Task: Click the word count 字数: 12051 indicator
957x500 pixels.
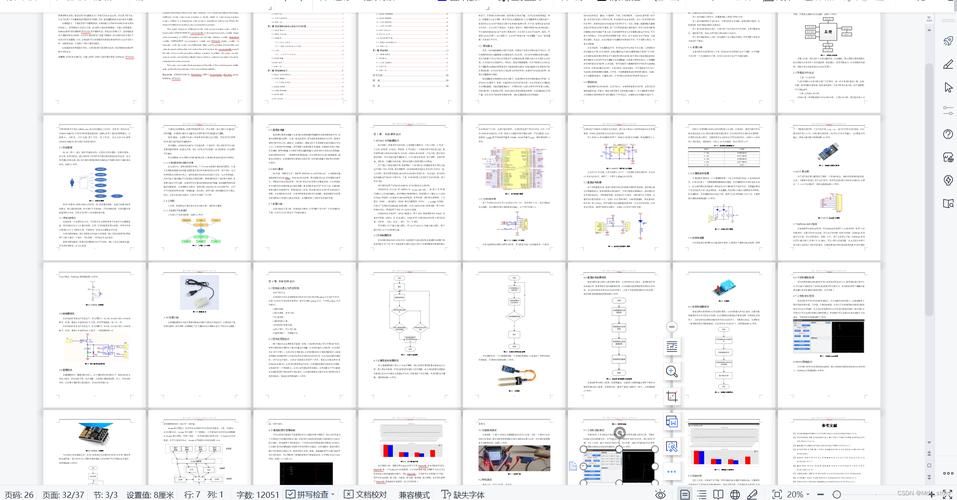Action: 257,494
